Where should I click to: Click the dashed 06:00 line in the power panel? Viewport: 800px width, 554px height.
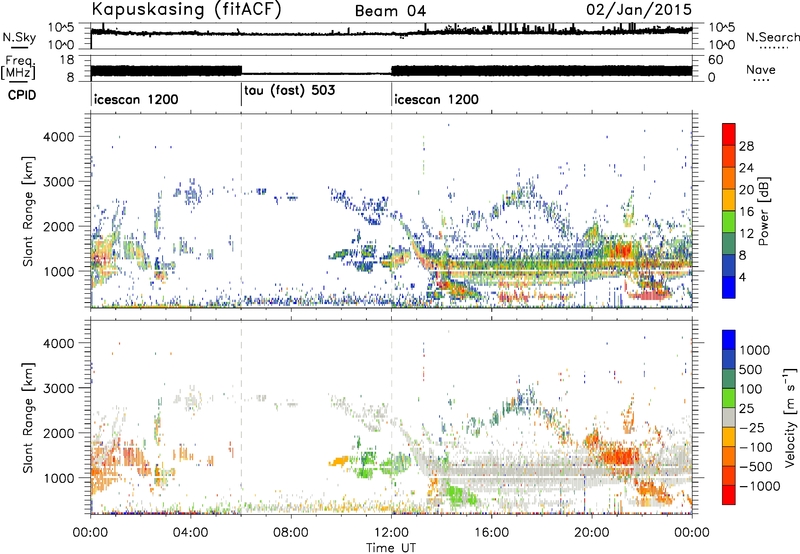241,210
